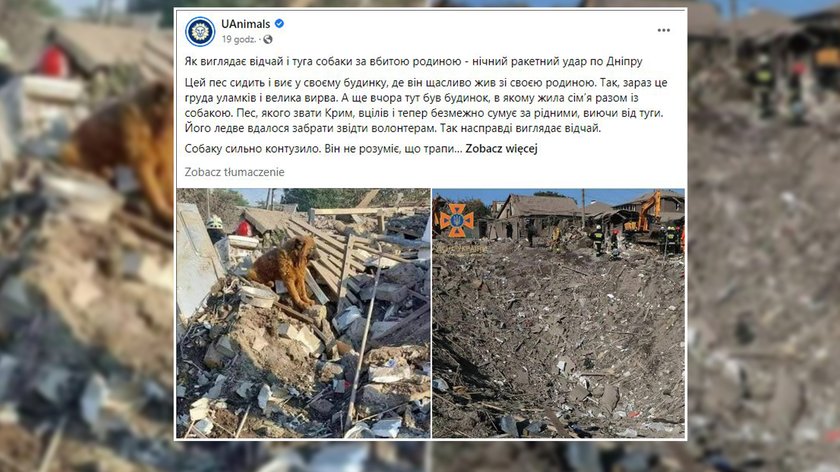Open the right photo of the crater
The height and width of the screenshot is (472, 840).
[558, 313]
